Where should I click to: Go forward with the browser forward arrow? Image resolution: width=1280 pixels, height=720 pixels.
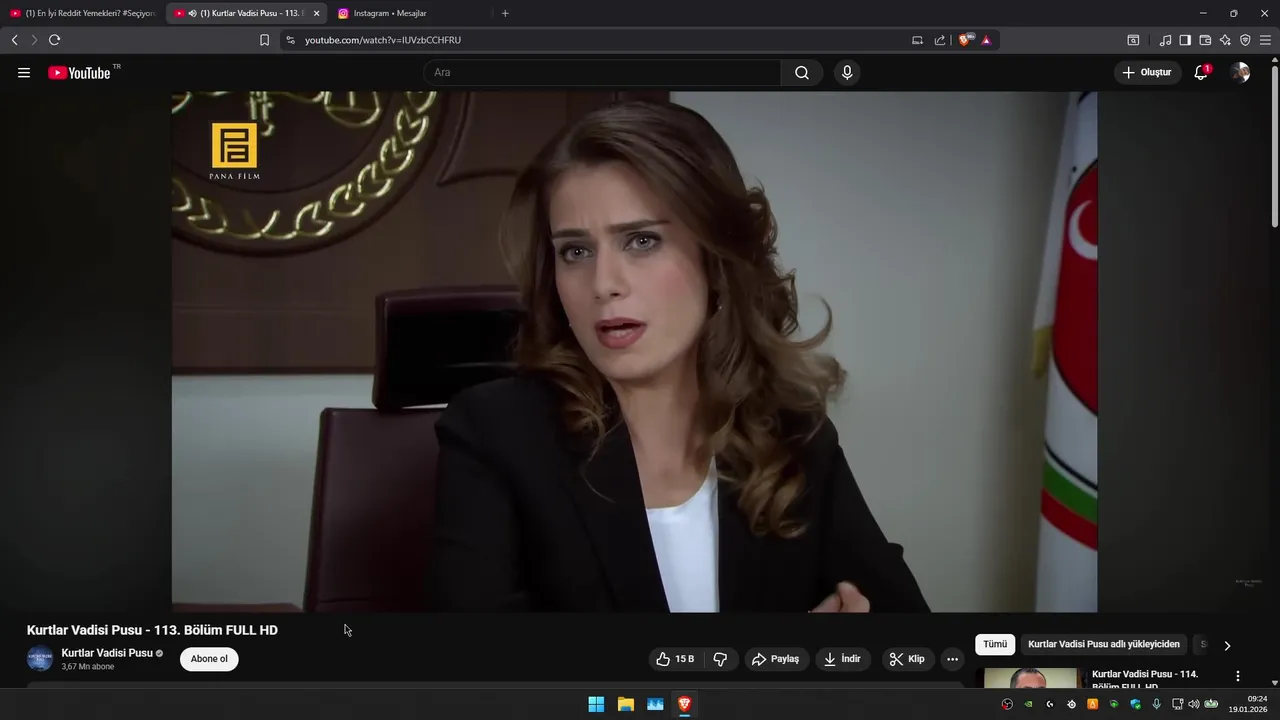pyautogui.click(x=34, y=40)
